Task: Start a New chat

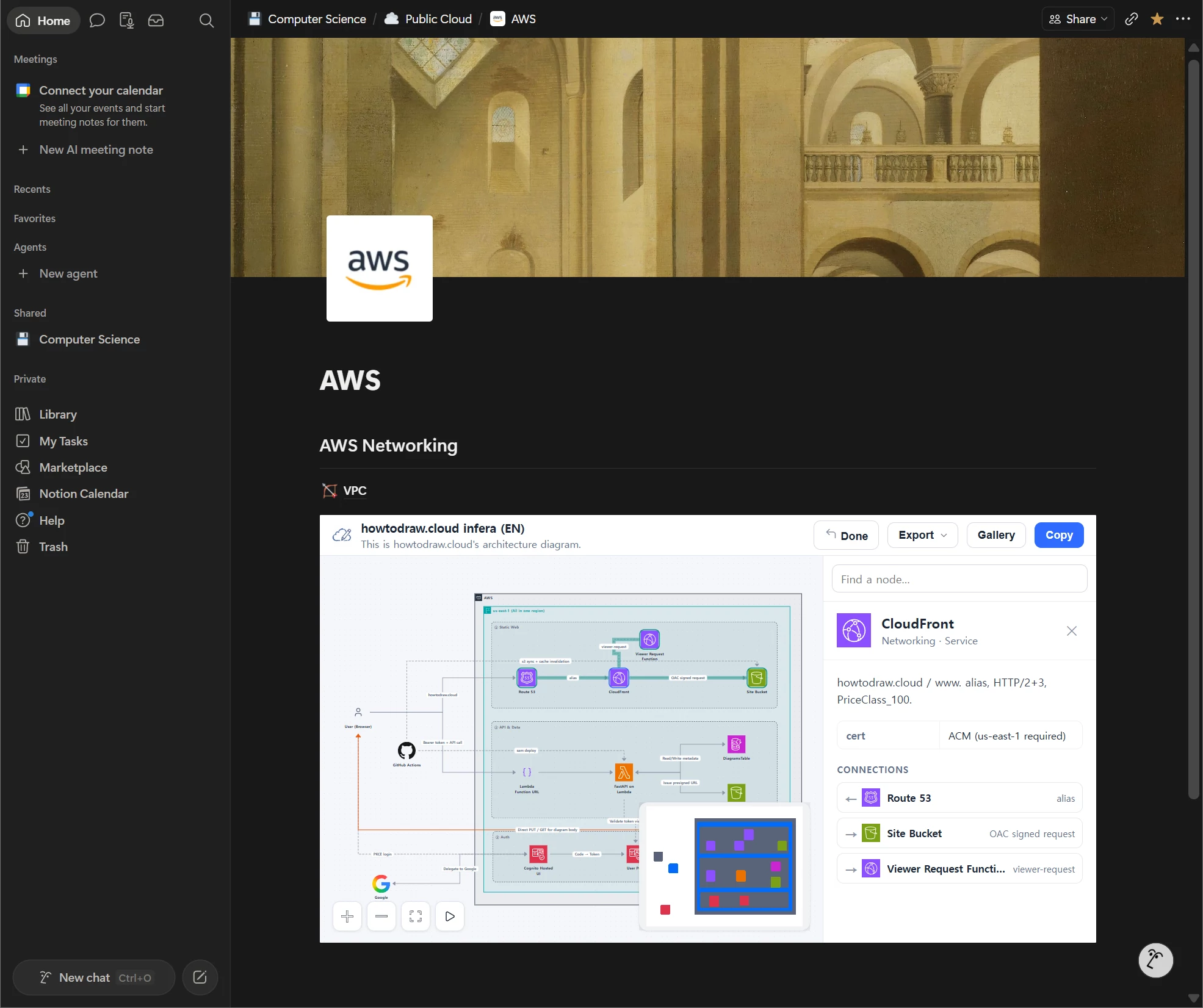Action: 94,977
